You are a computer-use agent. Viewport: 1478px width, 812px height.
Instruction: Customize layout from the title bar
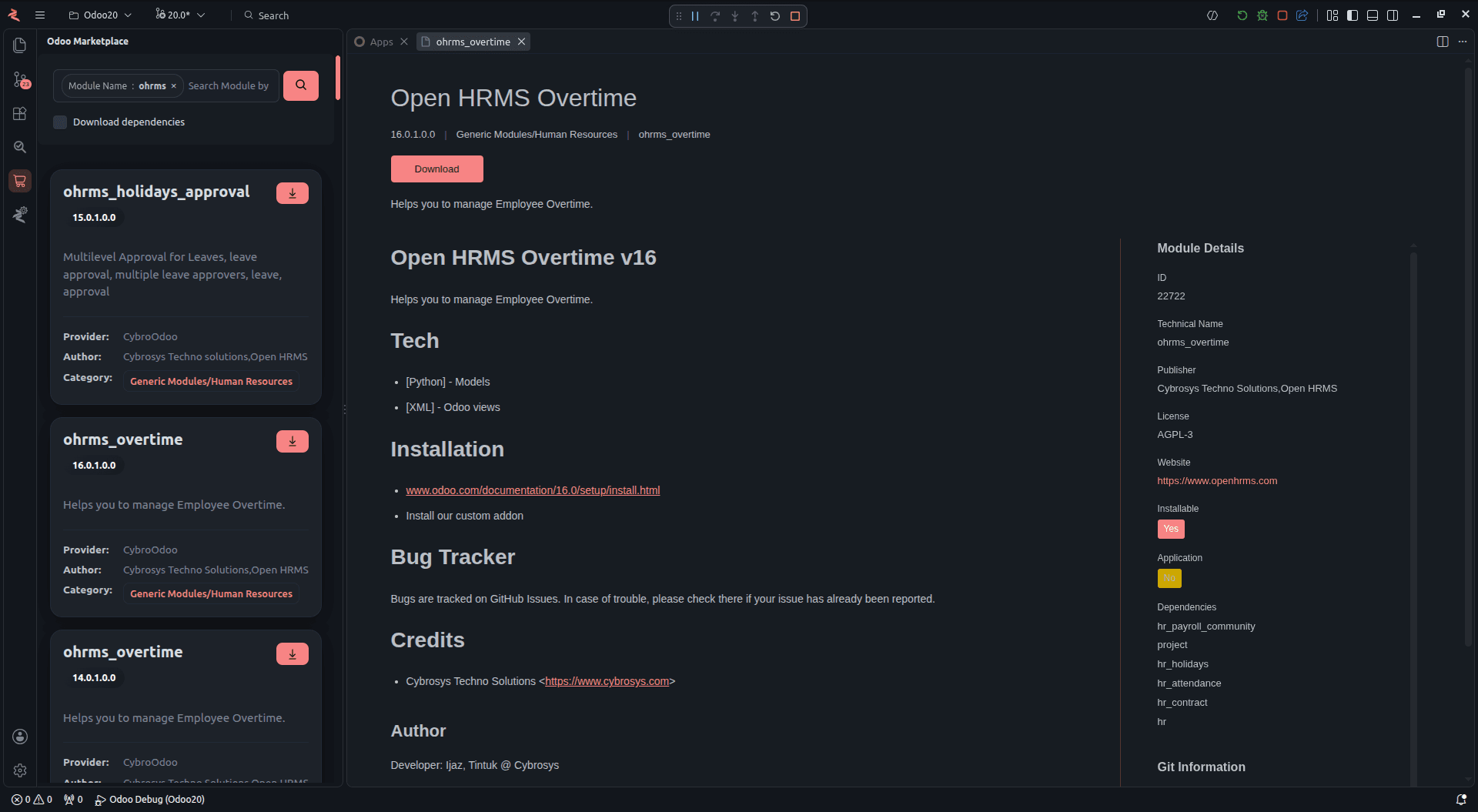(1333, 15)
